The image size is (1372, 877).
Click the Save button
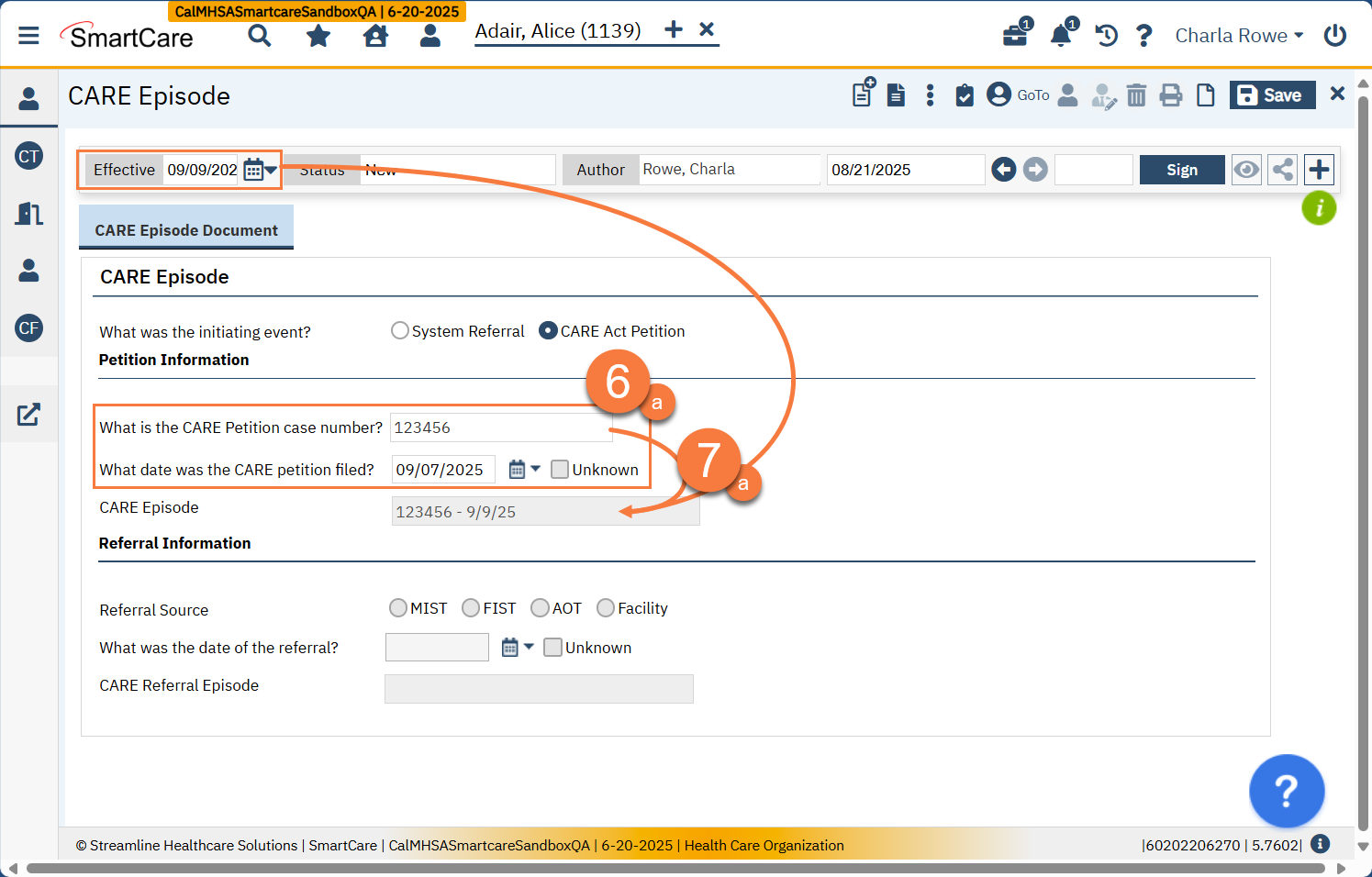(x=1271, y=95)
